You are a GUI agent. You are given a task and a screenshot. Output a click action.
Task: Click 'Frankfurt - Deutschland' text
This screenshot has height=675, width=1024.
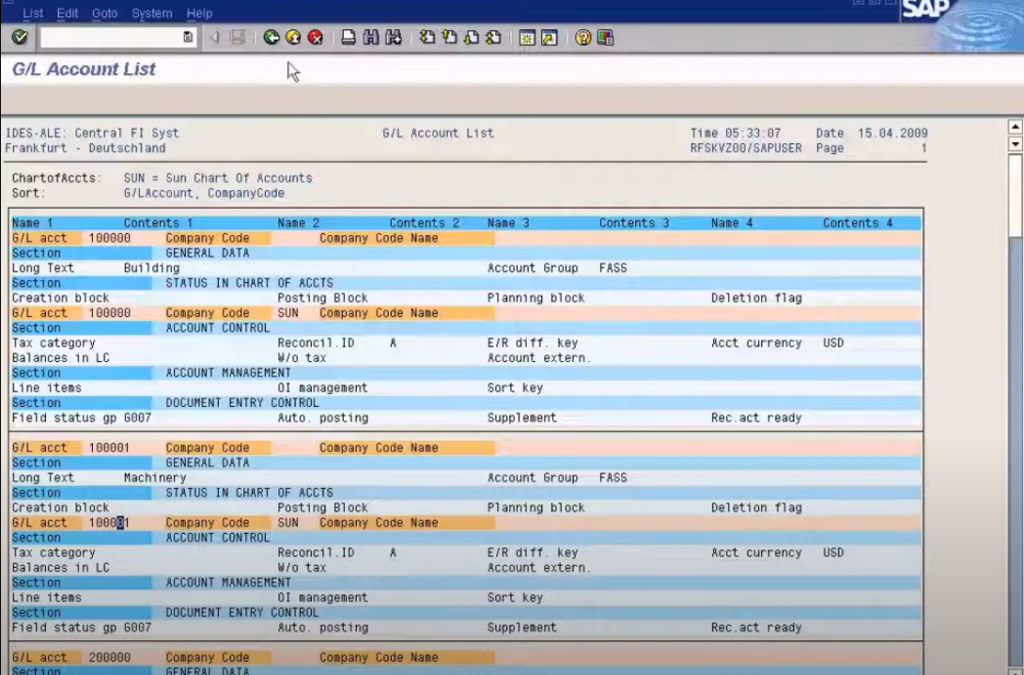coord(85,148)
